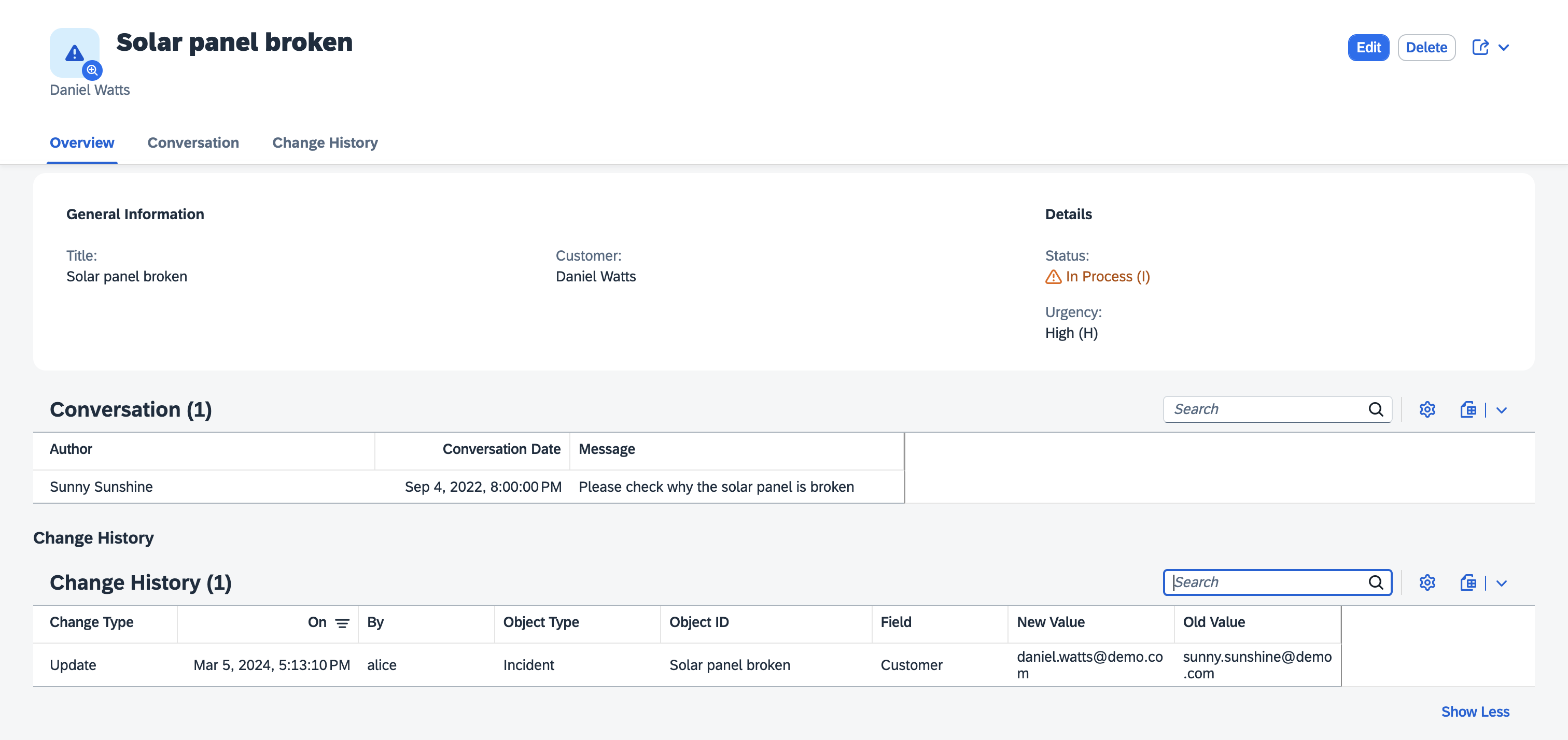1568x740 pixels.
Task: Open Change History table settings gear
Action: point(1427,582)
